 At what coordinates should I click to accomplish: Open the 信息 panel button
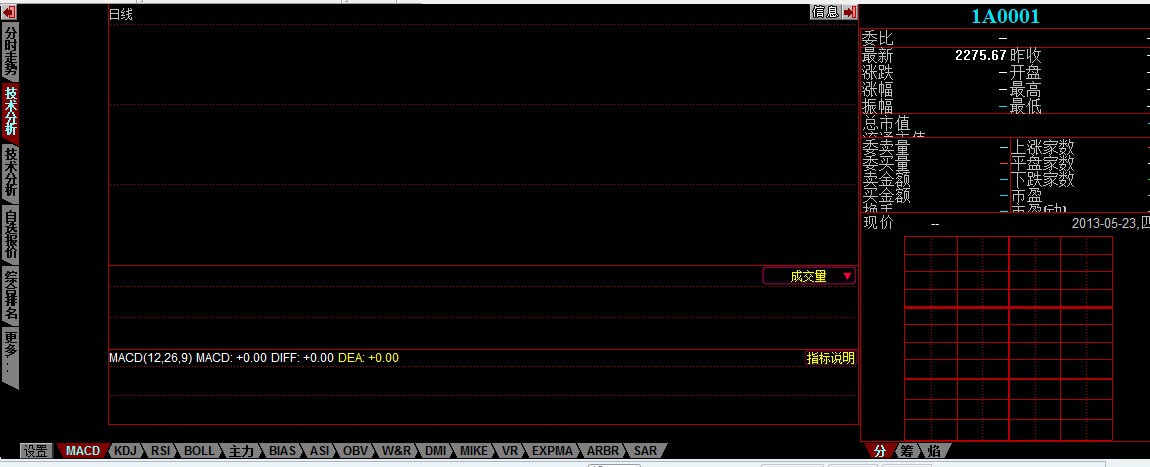(825, 12)
